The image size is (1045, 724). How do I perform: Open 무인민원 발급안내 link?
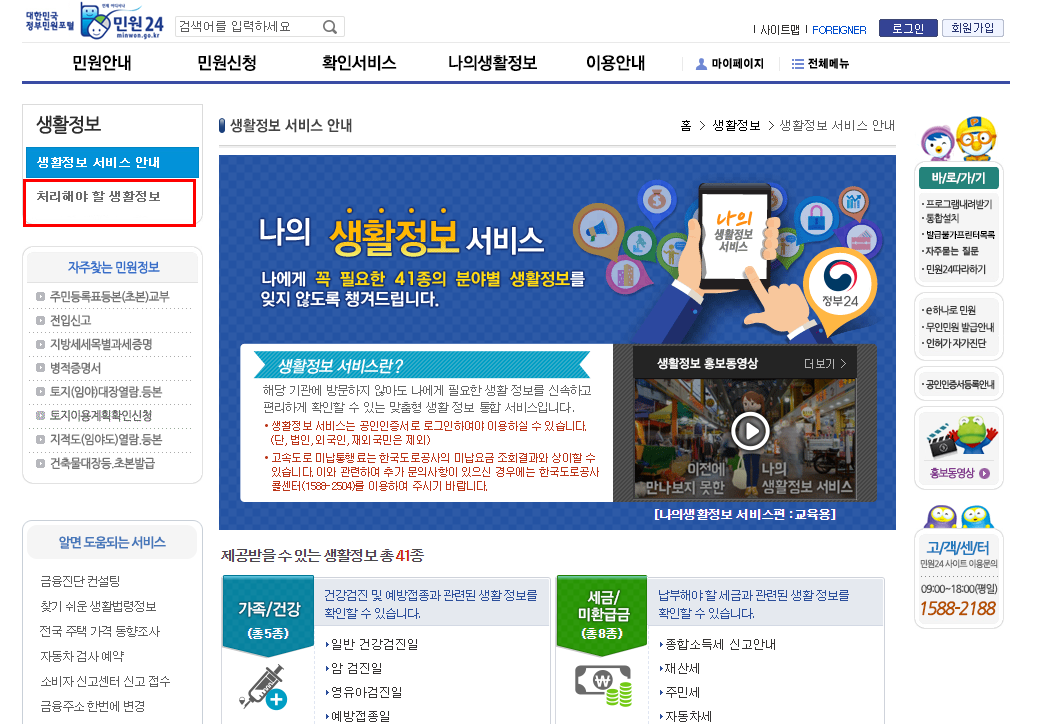(960, 327)
